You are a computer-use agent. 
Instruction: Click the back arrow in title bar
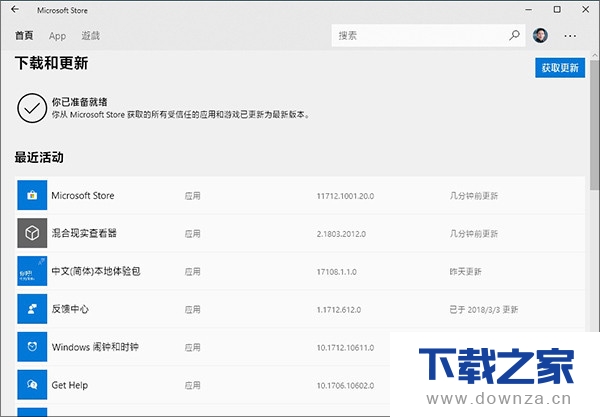(x=14, y=10)
